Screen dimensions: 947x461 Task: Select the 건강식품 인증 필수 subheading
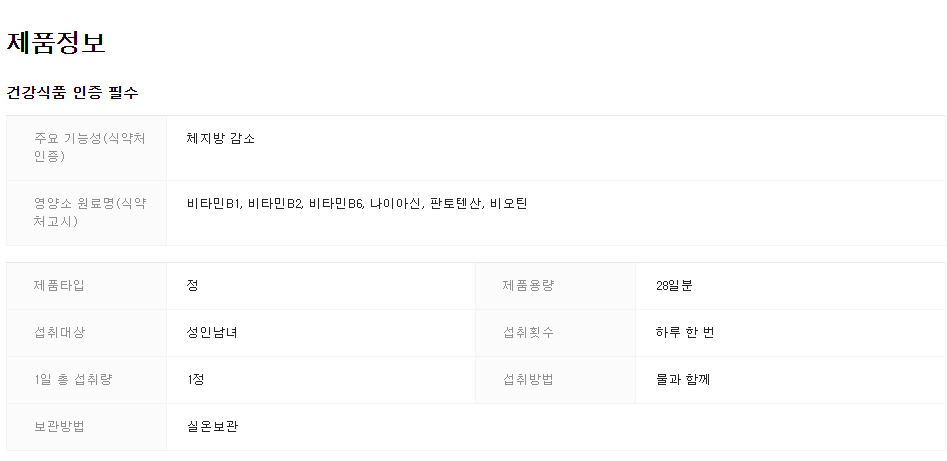(72, 92)
